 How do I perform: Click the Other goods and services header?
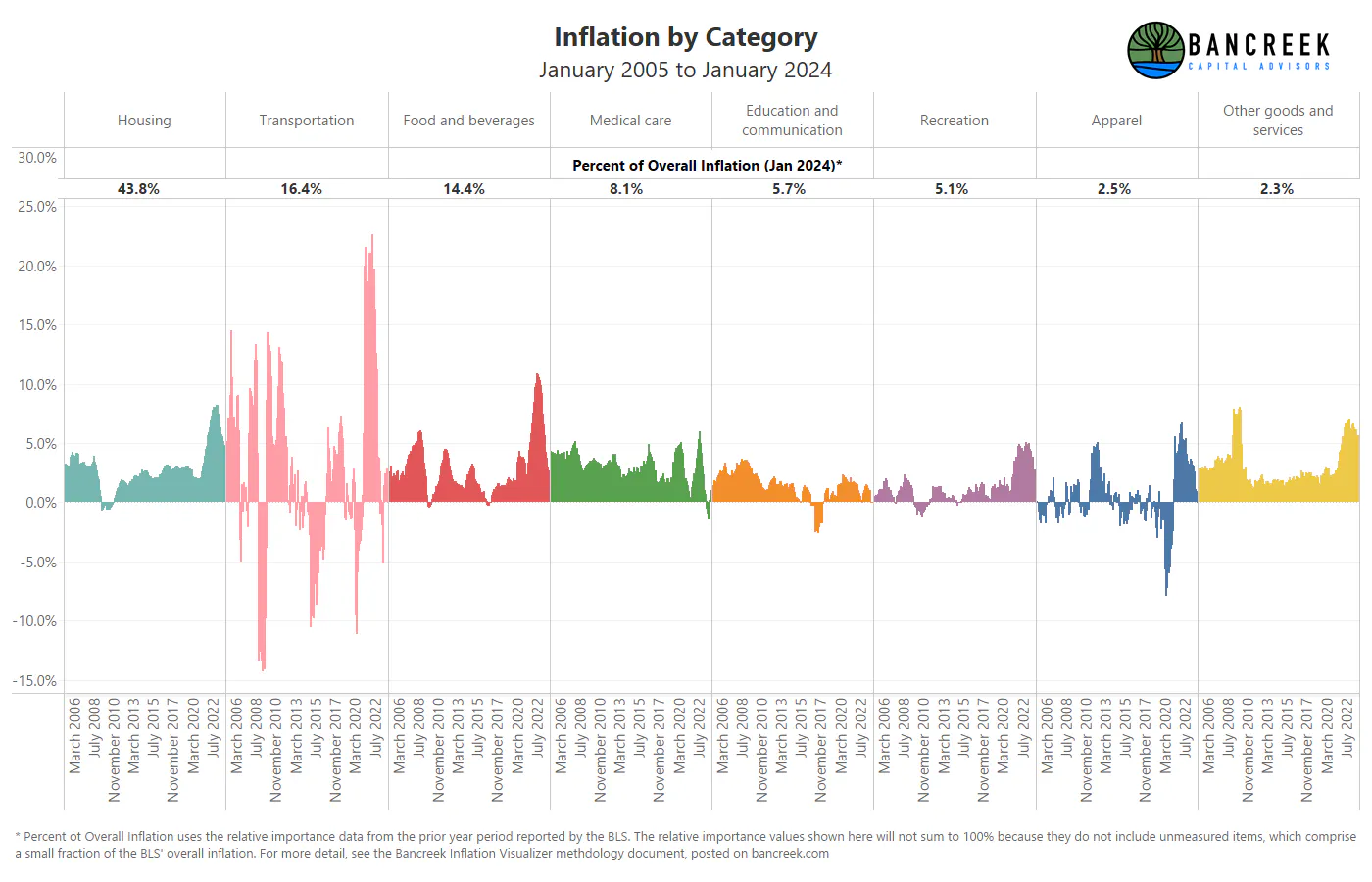point(1278,121)
